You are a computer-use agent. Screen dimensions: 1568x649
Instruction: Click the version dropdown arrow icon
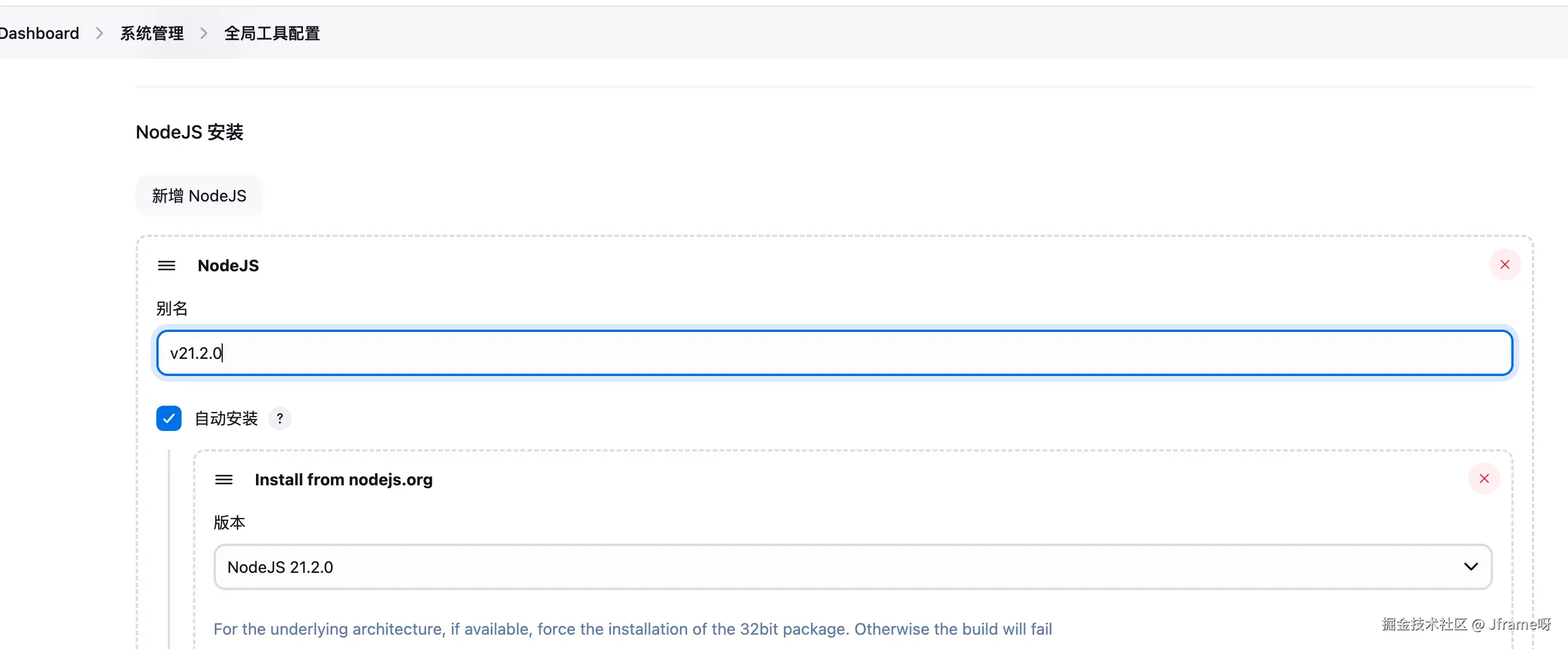point(1471,567)
